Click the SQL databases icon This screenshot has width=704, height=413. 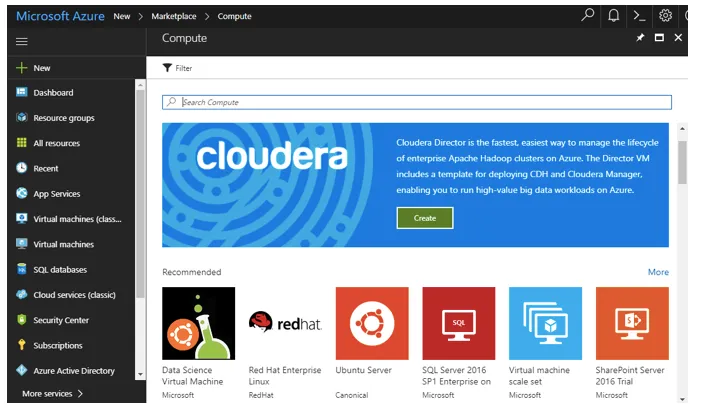[x=22, y=269]
